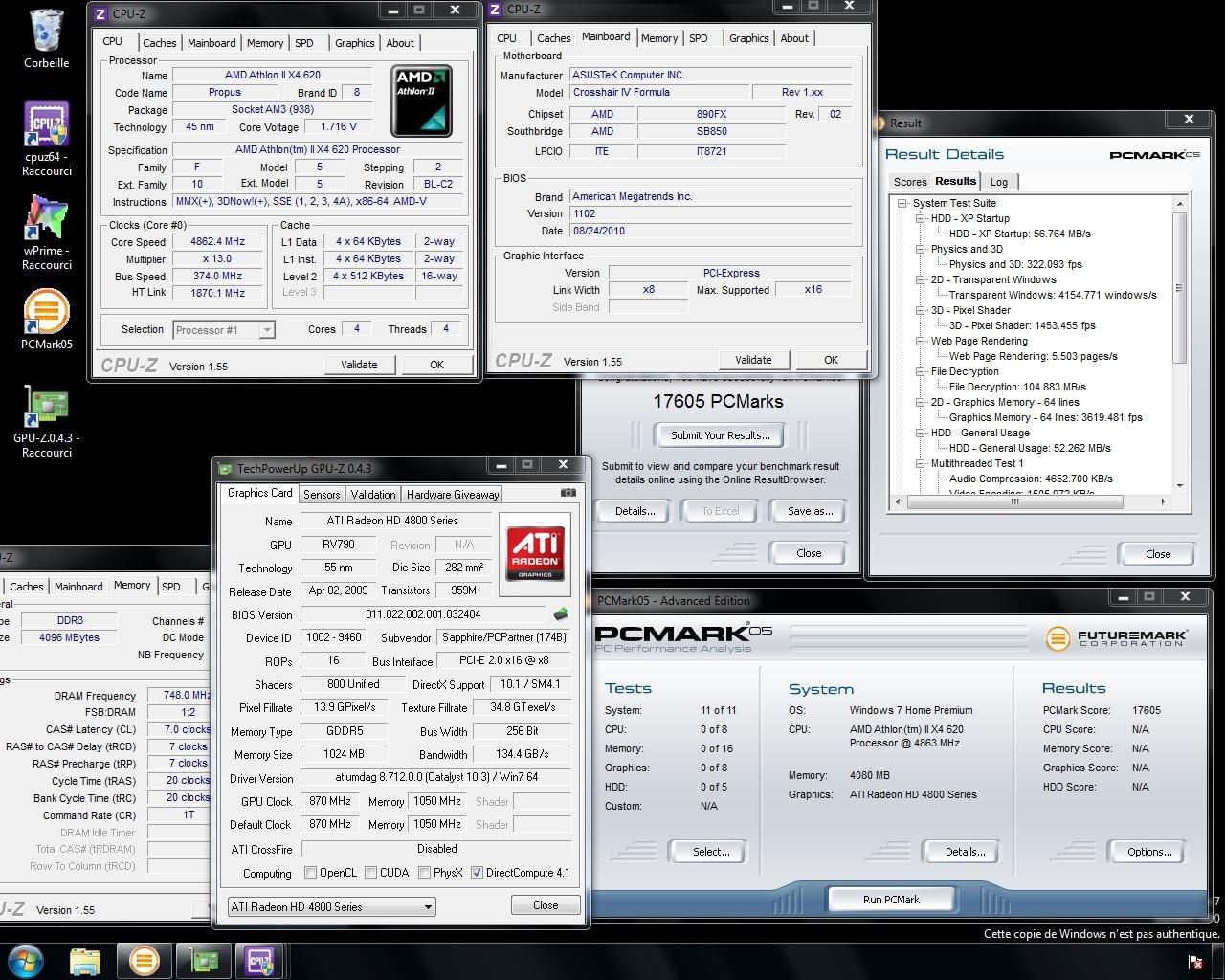Uncheck DirectCompute 4.1 in GPU-Z

click(477, 873)
